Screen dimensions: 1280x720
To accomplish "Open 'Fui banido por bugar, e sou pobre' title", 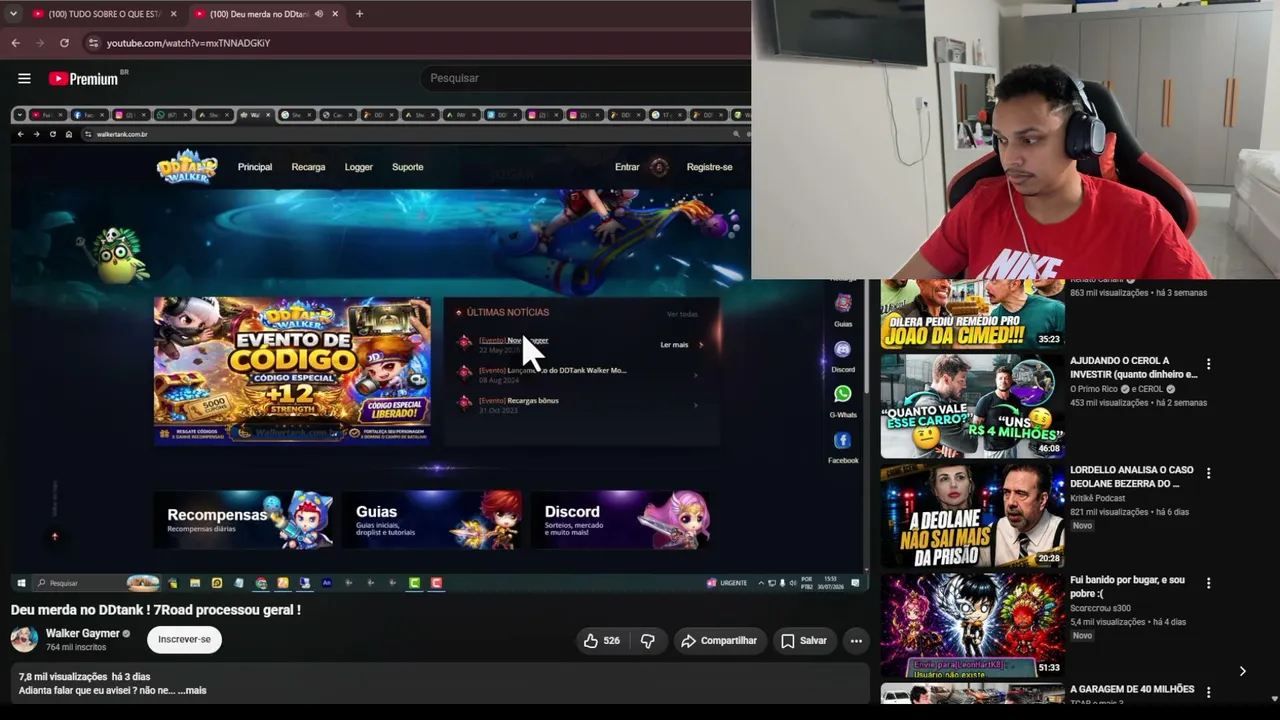I will tap(1127, 586).
